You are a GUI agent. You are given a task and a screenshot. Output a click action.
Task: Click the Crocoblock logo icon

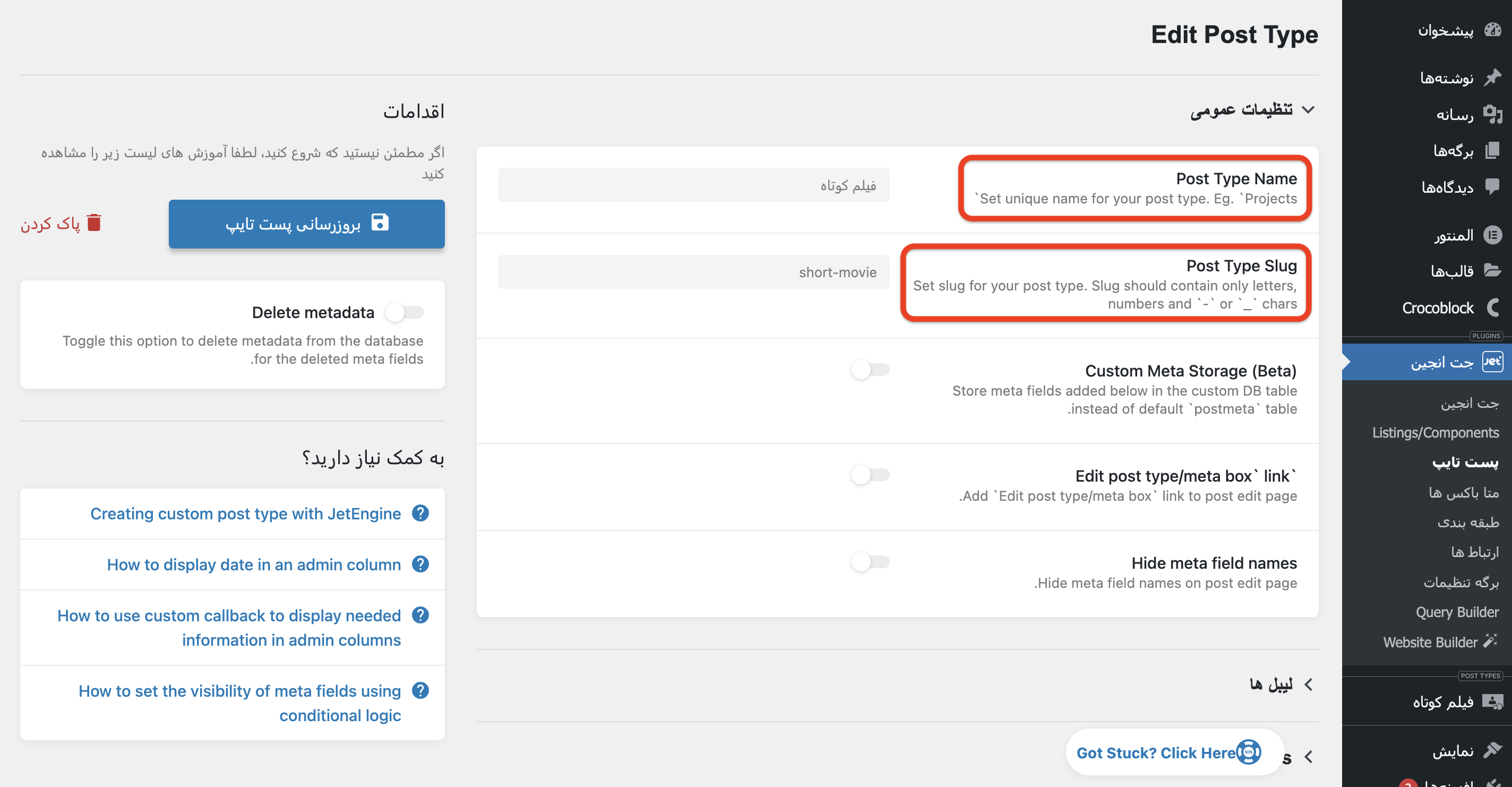[1492, 308]
